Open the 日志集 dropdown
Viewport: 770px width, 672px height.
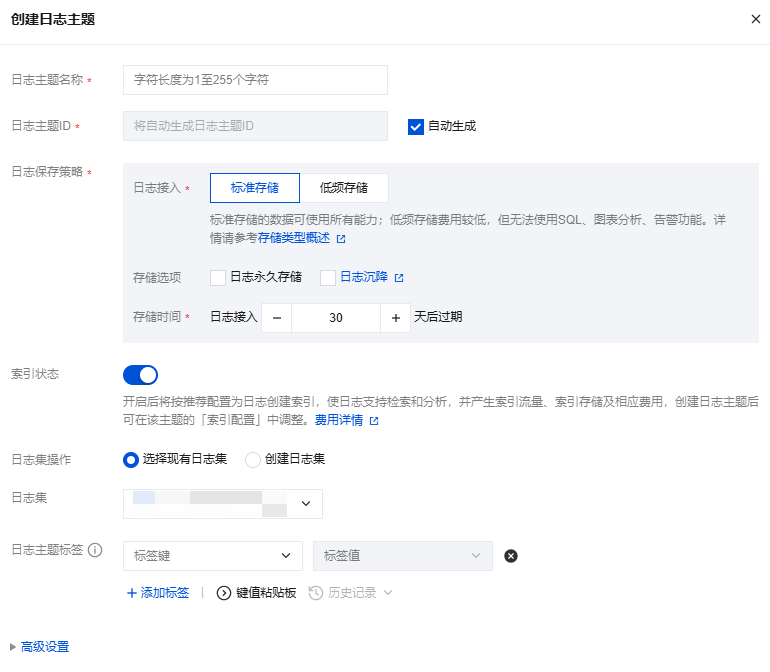click(223, 504)
